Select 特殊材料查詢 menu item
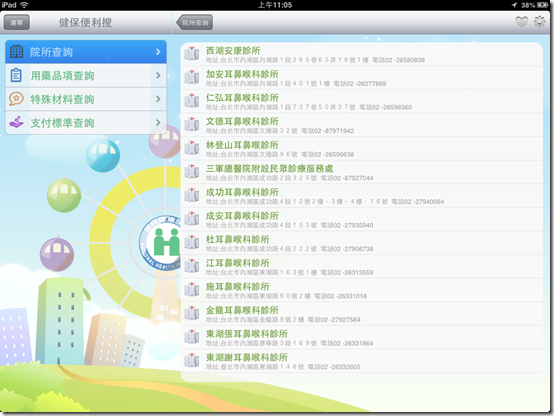 pos(86,99)
